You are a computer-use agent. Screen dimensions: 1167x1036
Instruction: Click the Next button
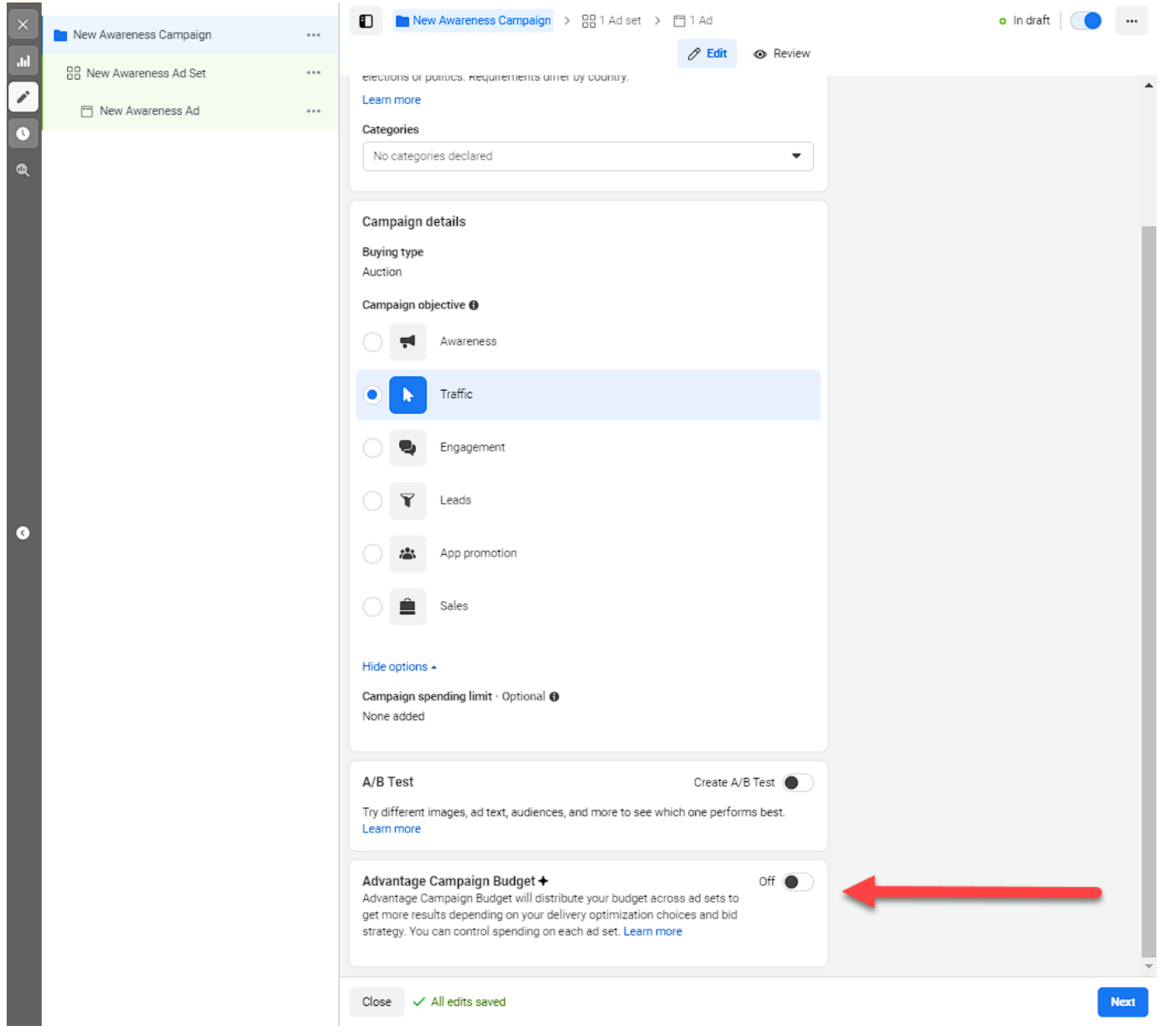1122,1002
